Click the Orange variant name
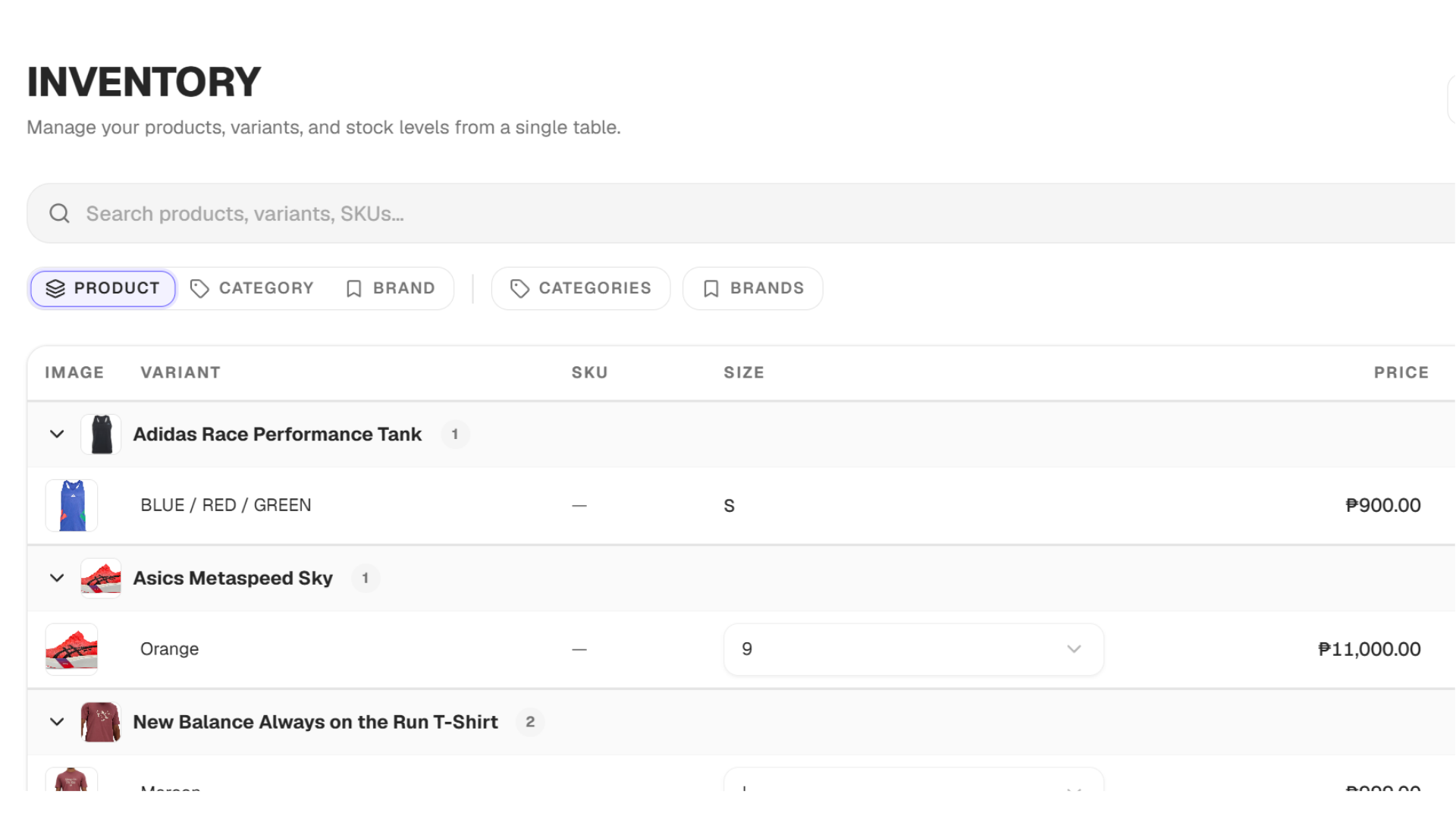The height and width of the screenshot is (819, 1456). pos(169,649)
